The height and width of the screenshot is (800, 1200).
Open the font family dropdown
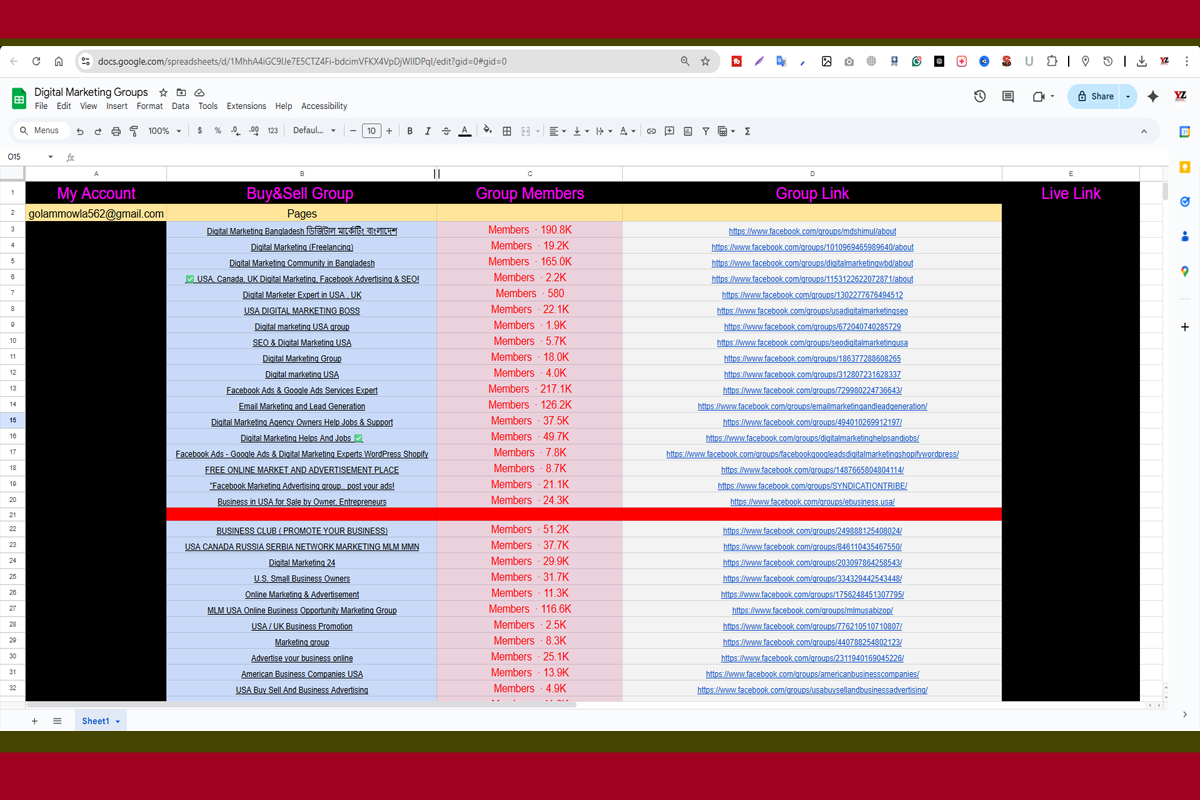[314, 131]
